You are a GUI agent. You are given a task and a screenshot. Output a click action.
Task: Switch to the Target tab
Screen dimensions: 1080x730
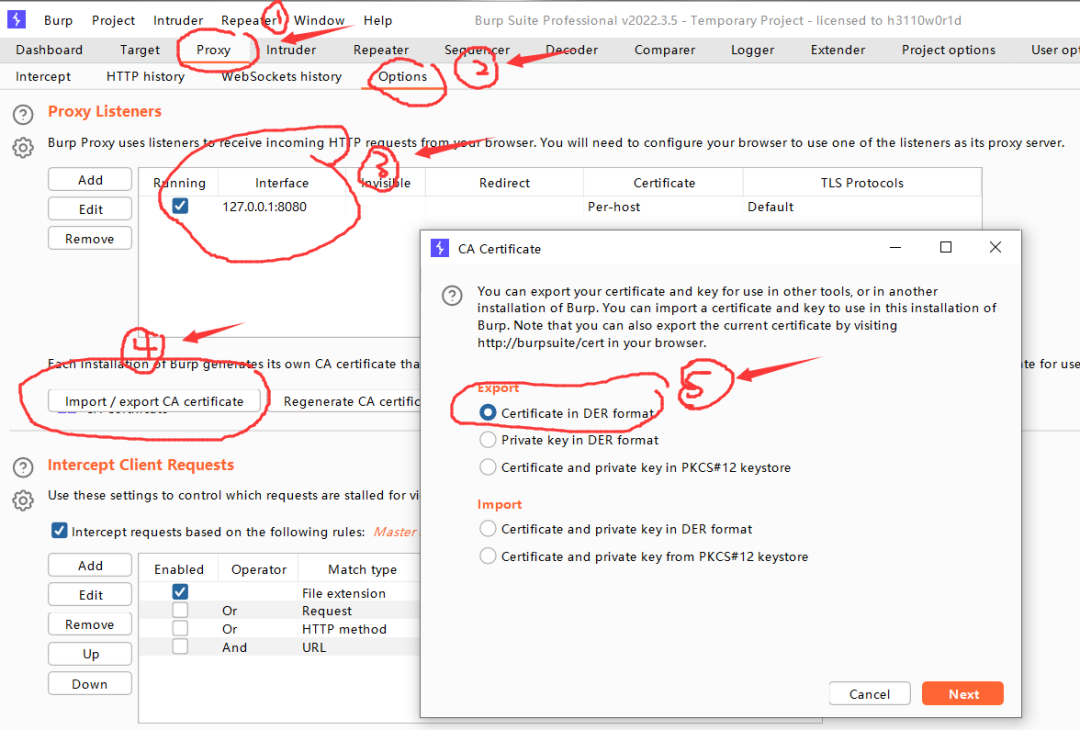tap(140, 50)
